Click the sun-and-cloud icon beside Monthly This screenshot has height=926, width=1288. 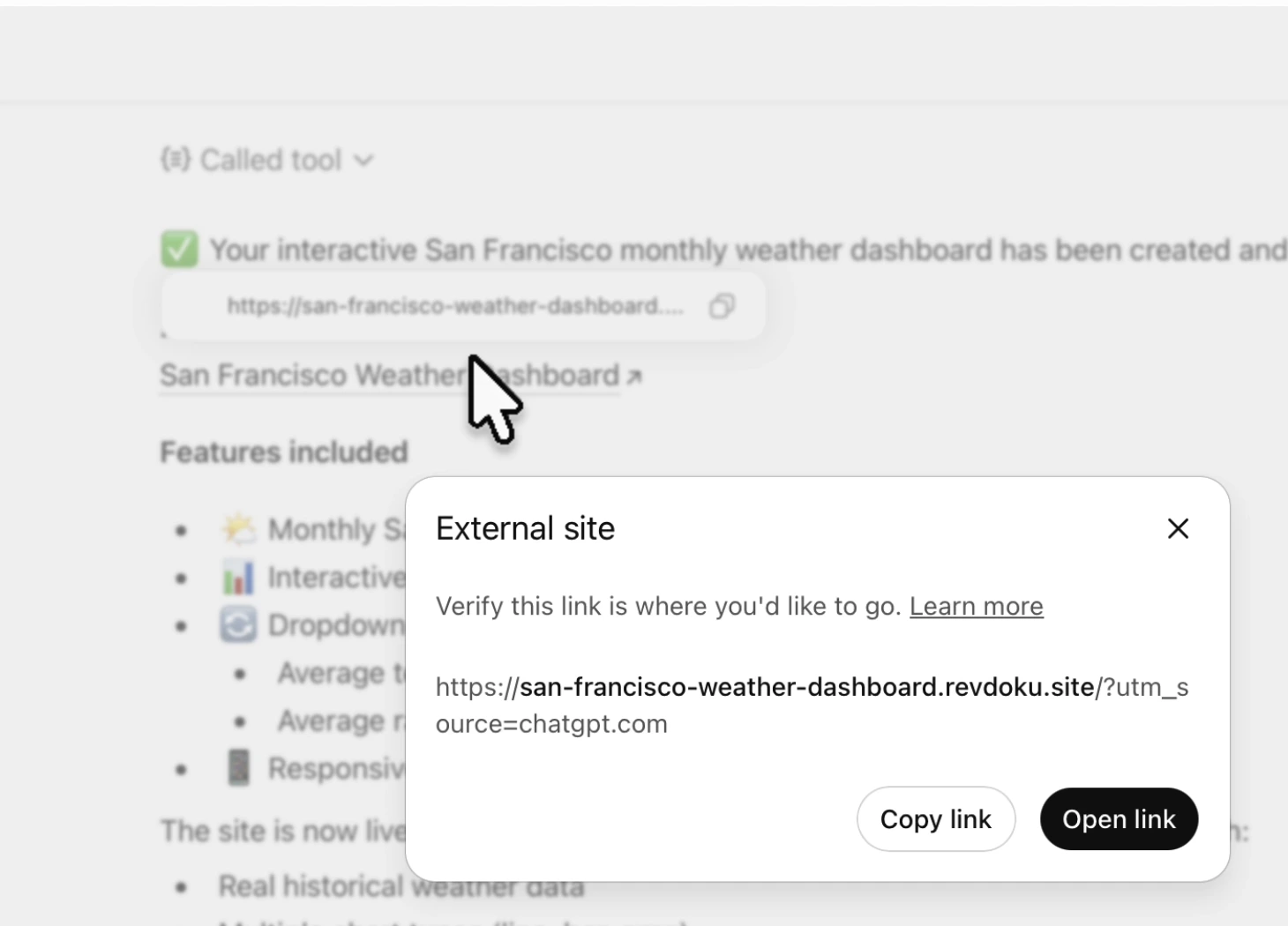coord(238,528)
